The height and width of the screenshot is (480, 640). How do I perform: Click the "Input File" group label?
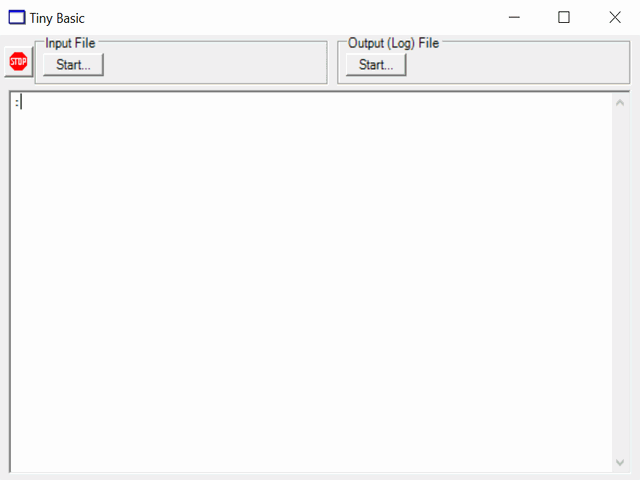pos(70,43)
